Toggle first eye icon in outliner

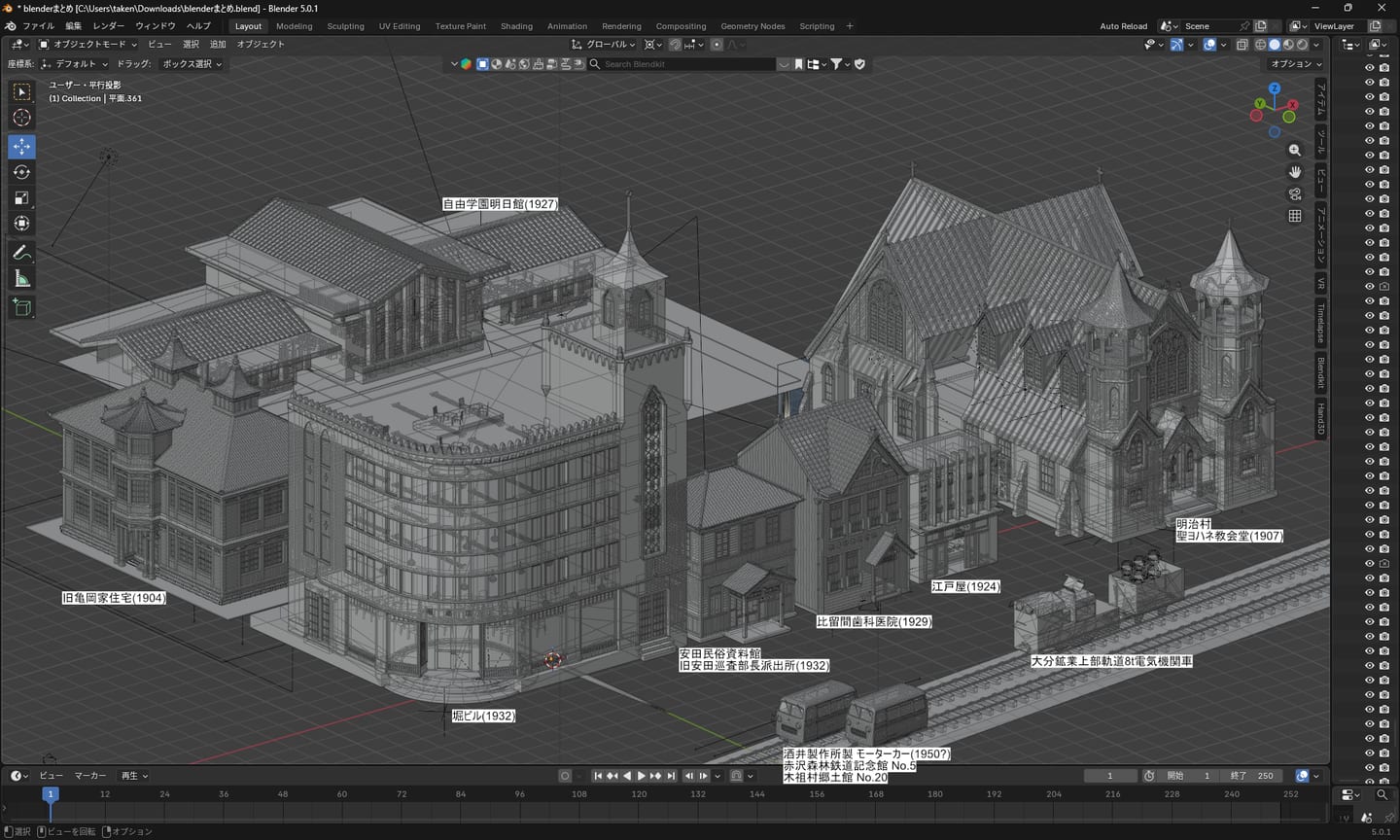[1369, 68]
